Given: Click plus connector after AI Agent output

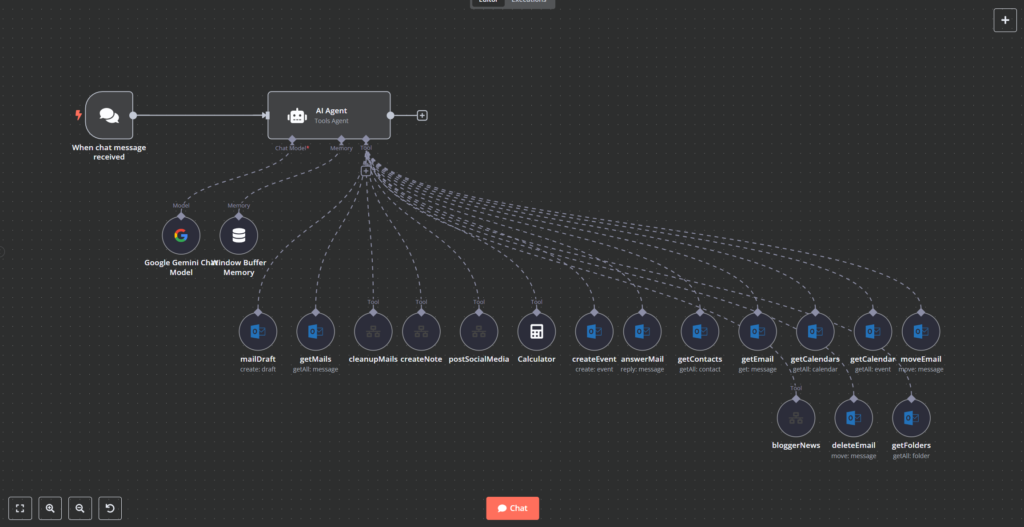Looking at the screenshot, I should [x=422, y=115].
